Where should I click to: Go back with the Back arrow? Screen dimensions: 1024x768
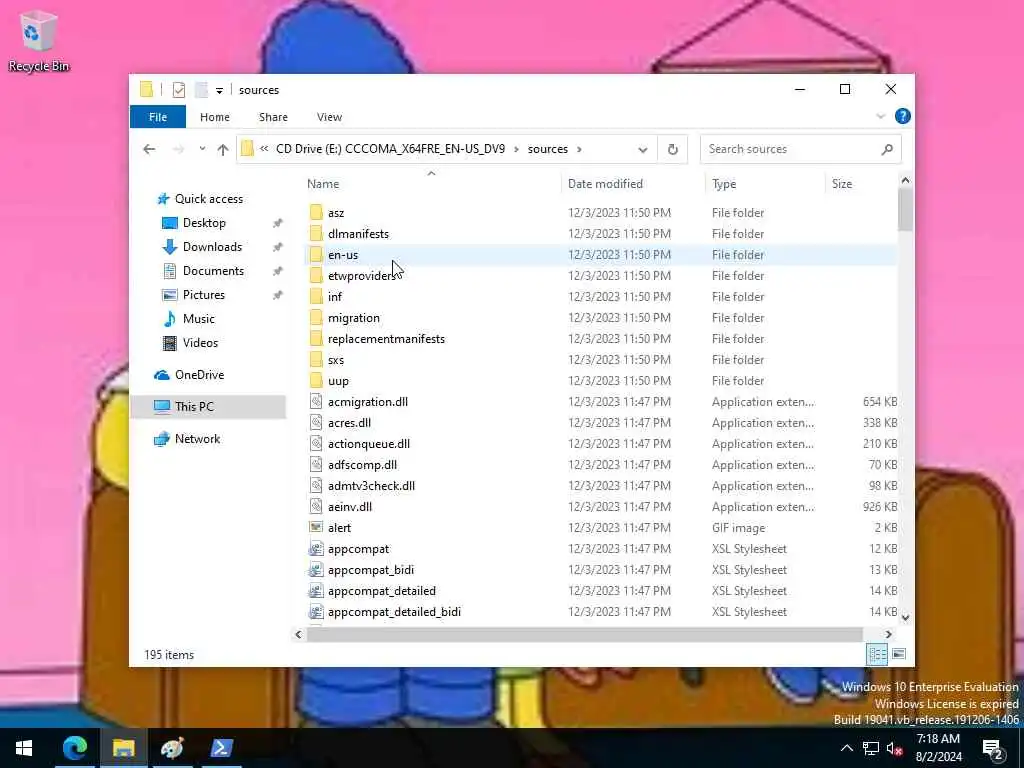click(149, 150)
